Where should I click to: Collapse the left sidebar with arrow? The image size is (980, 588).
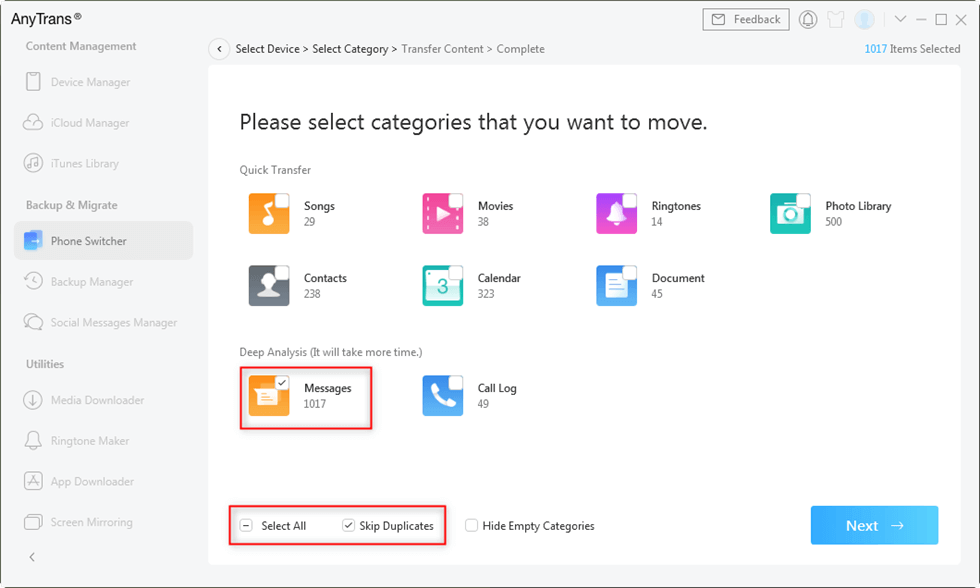coord(32,557)
